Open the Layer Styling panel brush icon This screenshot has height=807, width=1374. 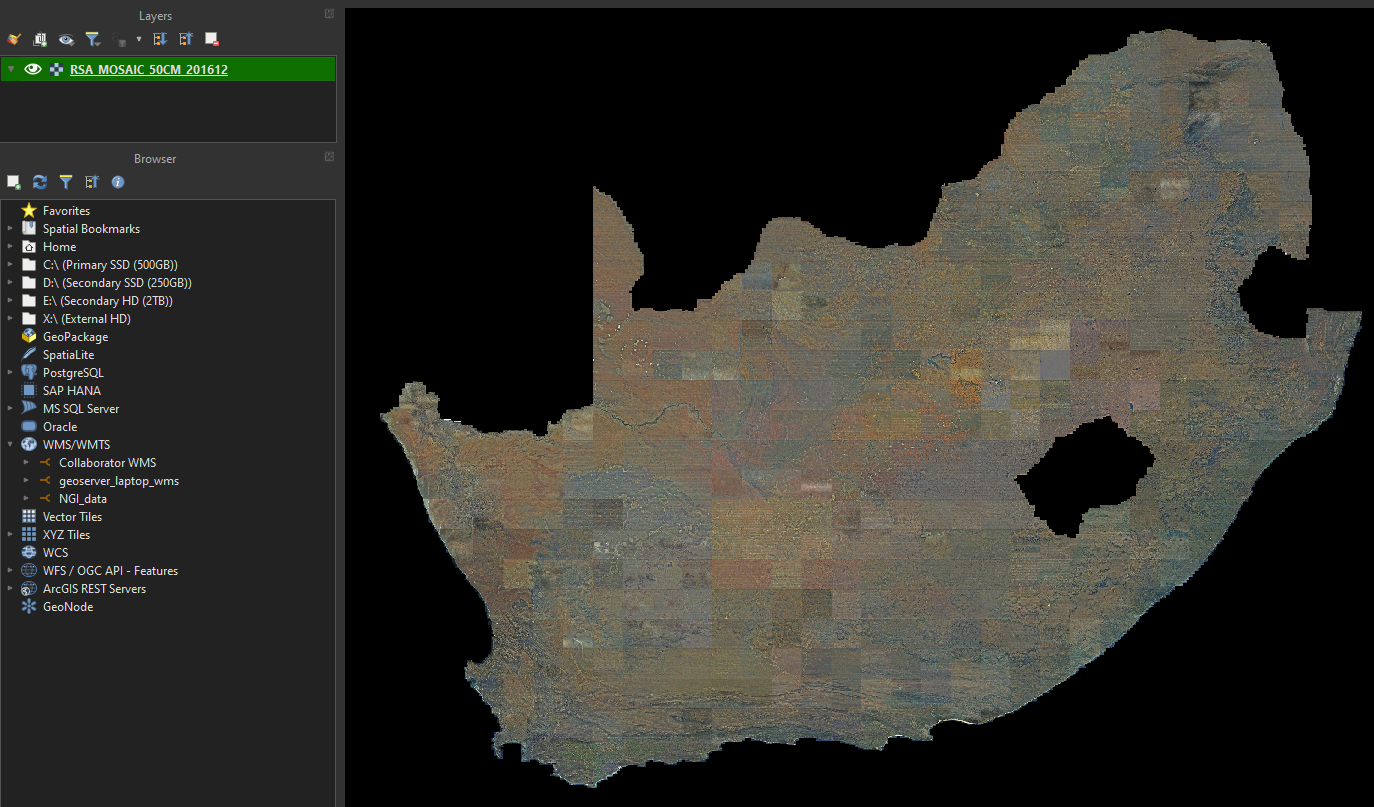tap(13, 39)
